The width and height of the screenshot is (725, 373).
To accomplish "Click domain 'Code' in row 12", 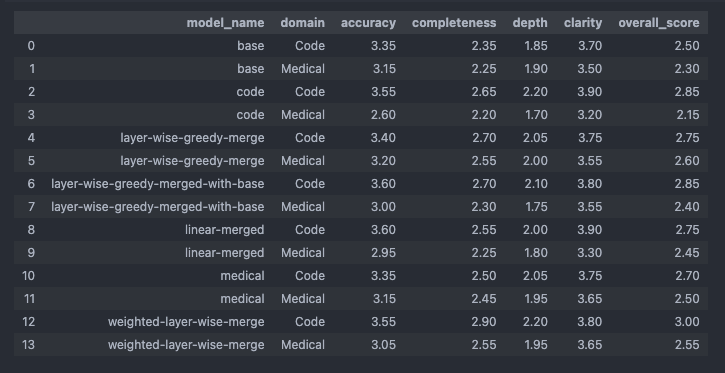I will [310, 322].
